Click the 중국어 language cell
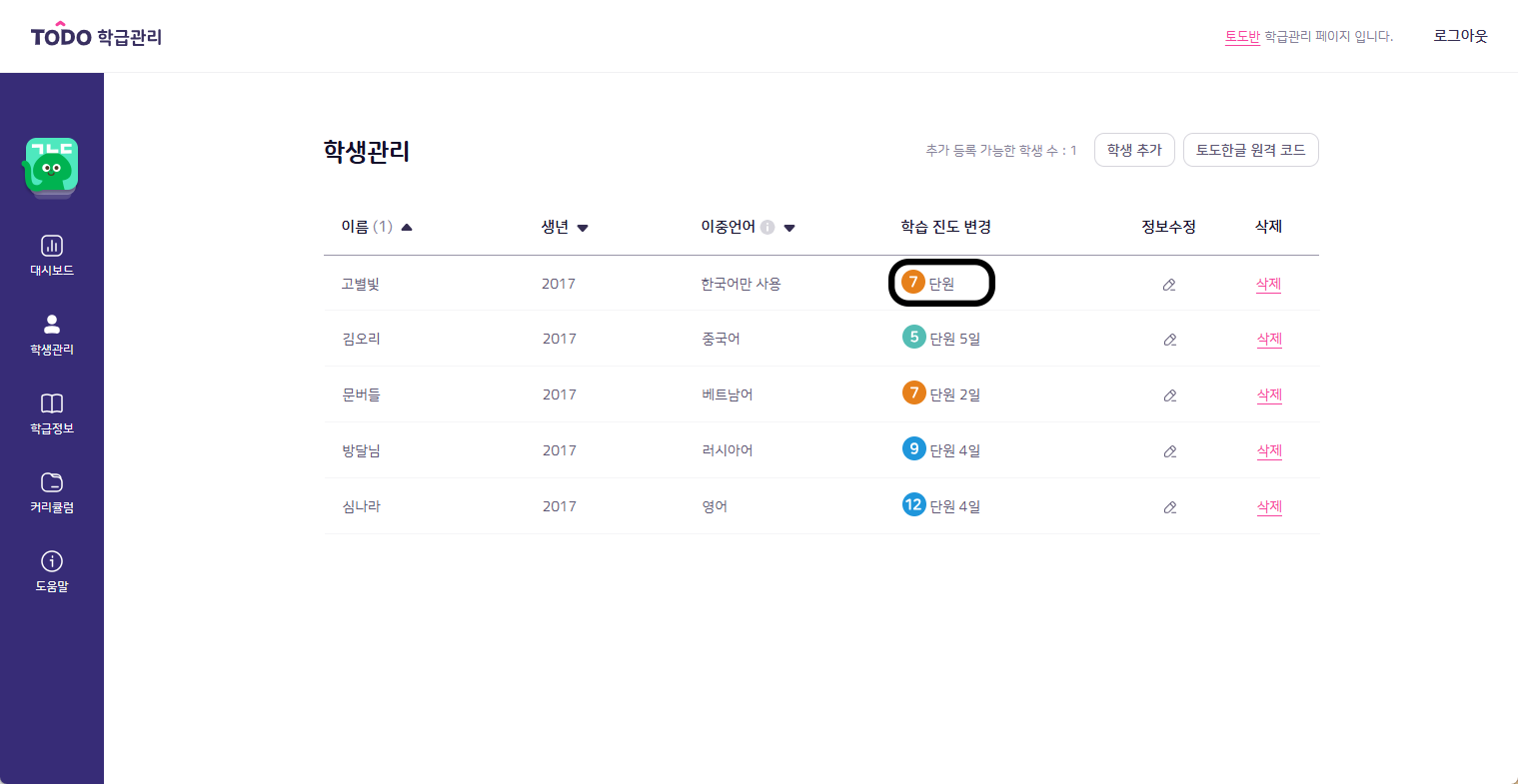The width and height of the screenshot is (1518, 784). [722, 339]
